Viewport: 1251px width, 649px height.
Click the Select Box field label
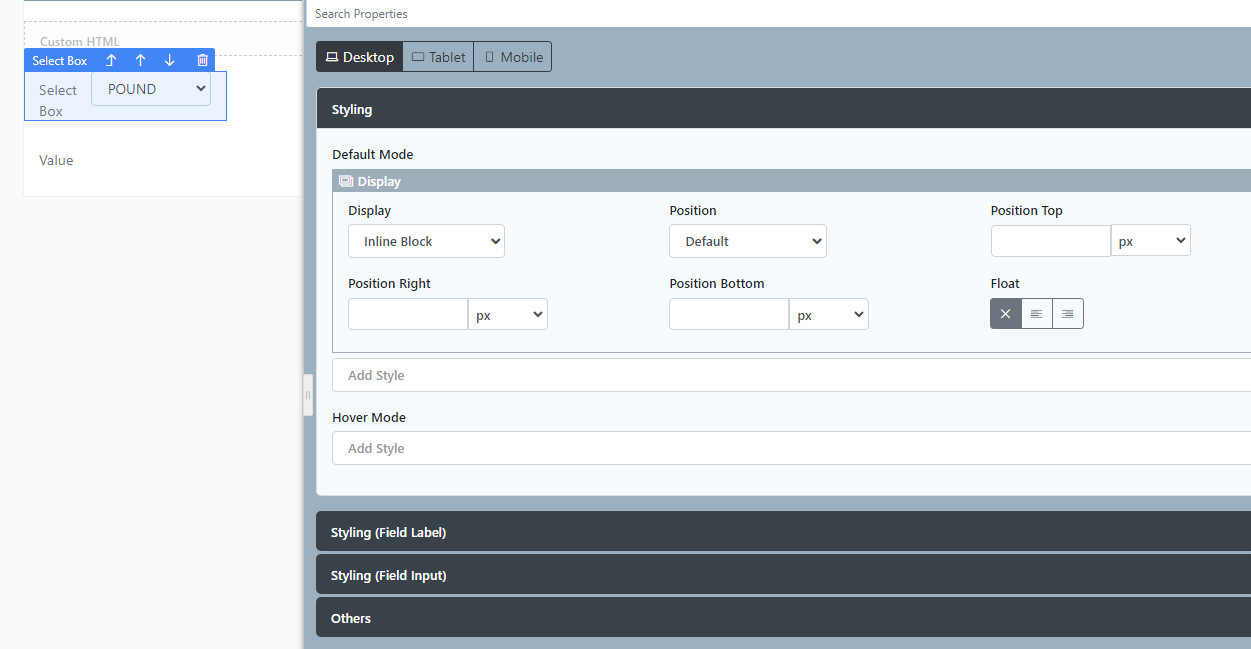(58, 100)
